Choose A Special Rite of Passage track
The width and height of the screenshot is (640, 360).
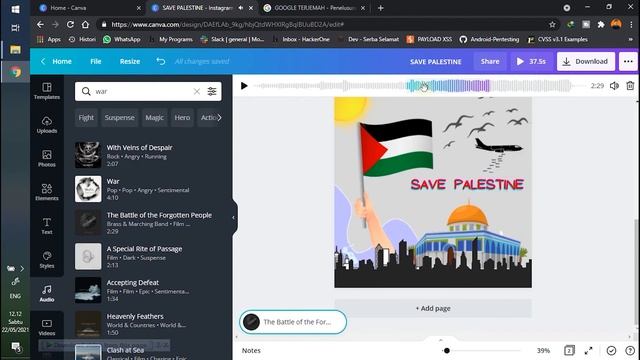148,256
